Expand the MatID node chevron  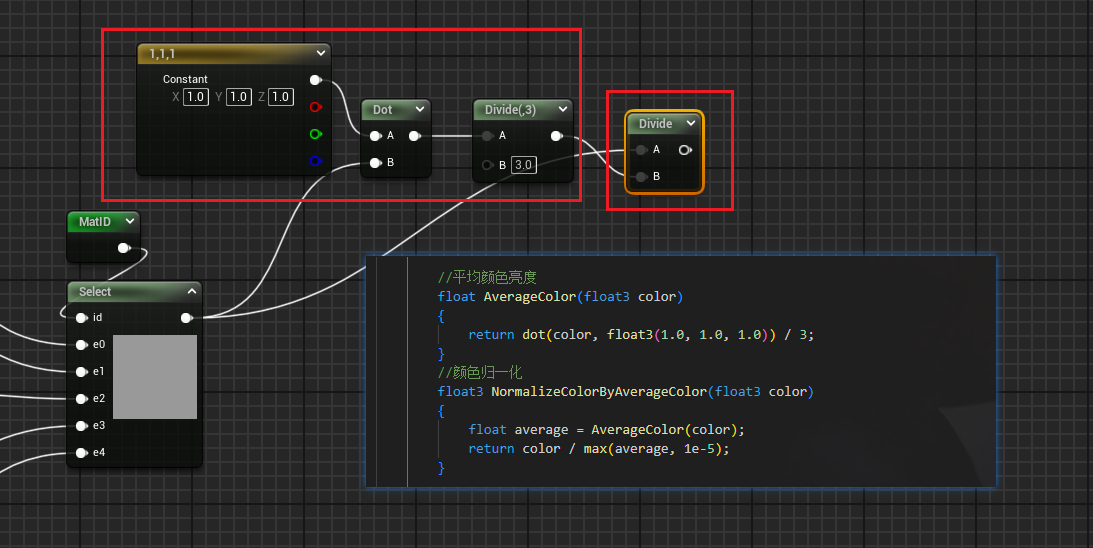point(129,221)
